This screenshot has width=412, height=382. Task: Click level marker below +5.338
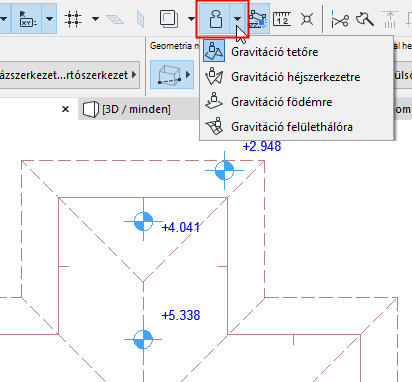pyautogui.click(x=143, y=339)
